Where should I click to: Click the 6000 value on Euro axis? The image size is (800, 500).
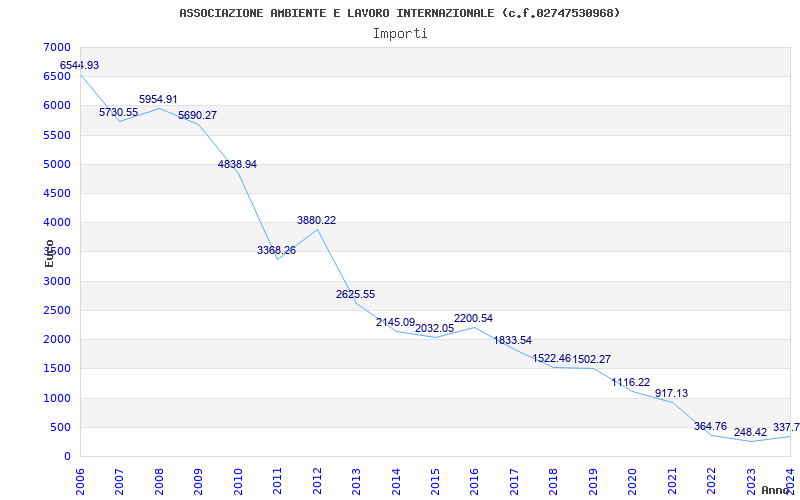pos(58,106)
